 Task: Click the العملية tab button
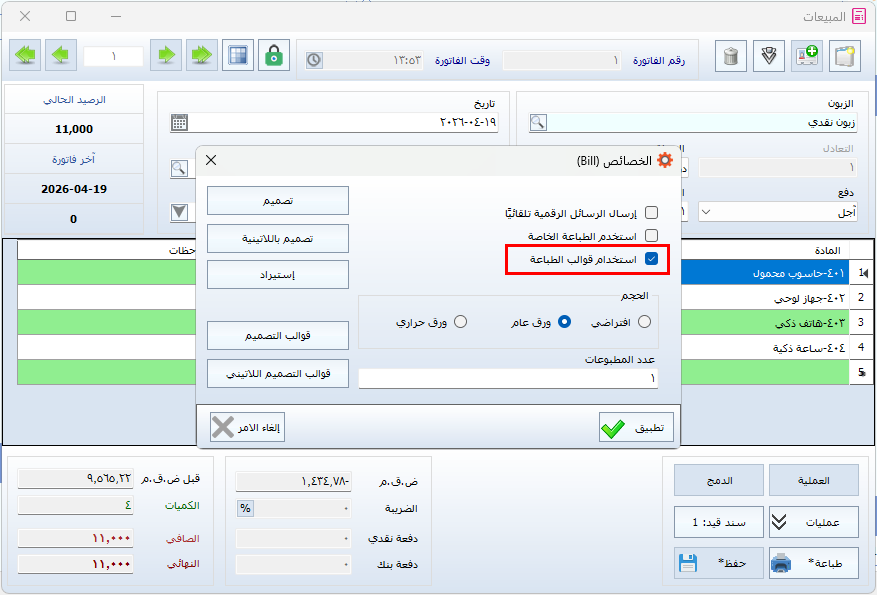[x=813, y=480]
